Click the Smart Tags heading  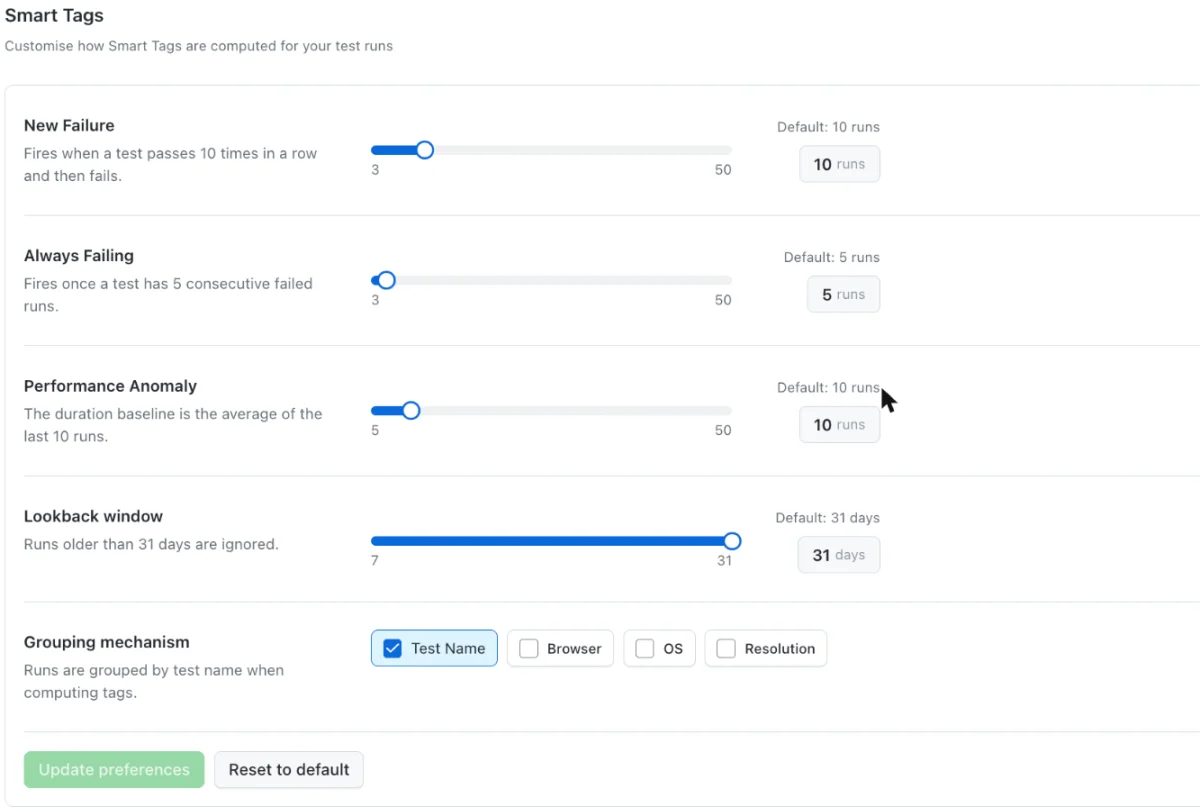(x=54, y=16)
